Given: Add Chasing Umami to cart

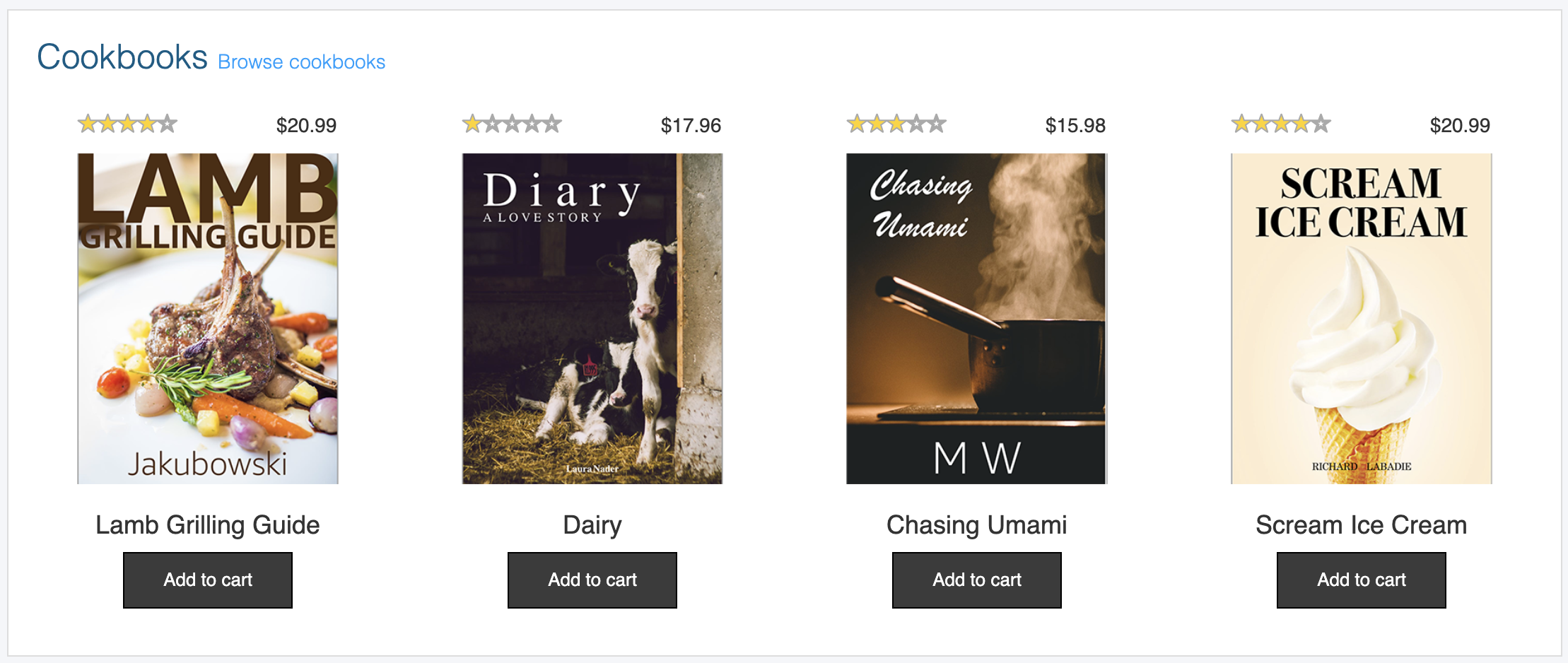Looking at the screenshot, I should pos(977,580).
